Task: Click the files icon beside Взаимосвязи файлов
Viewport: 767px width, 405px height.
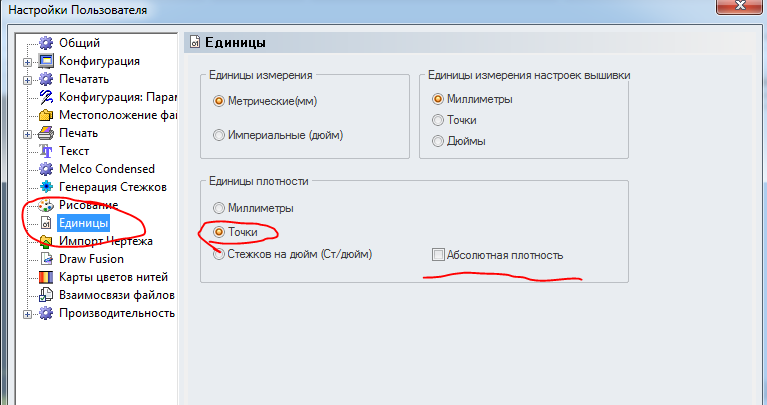Action: [x=46, y=295]
